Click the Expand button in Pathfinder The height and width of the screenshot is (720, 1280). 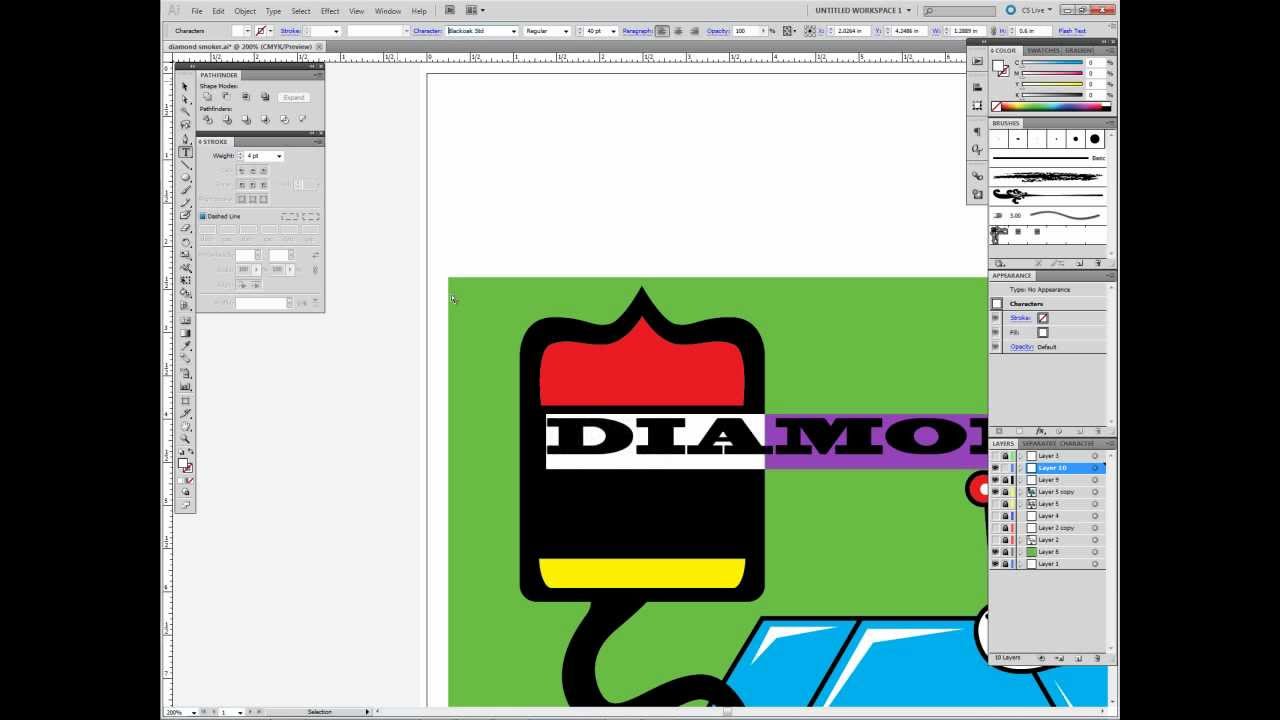pyautogui.click(x=294, y=97)
